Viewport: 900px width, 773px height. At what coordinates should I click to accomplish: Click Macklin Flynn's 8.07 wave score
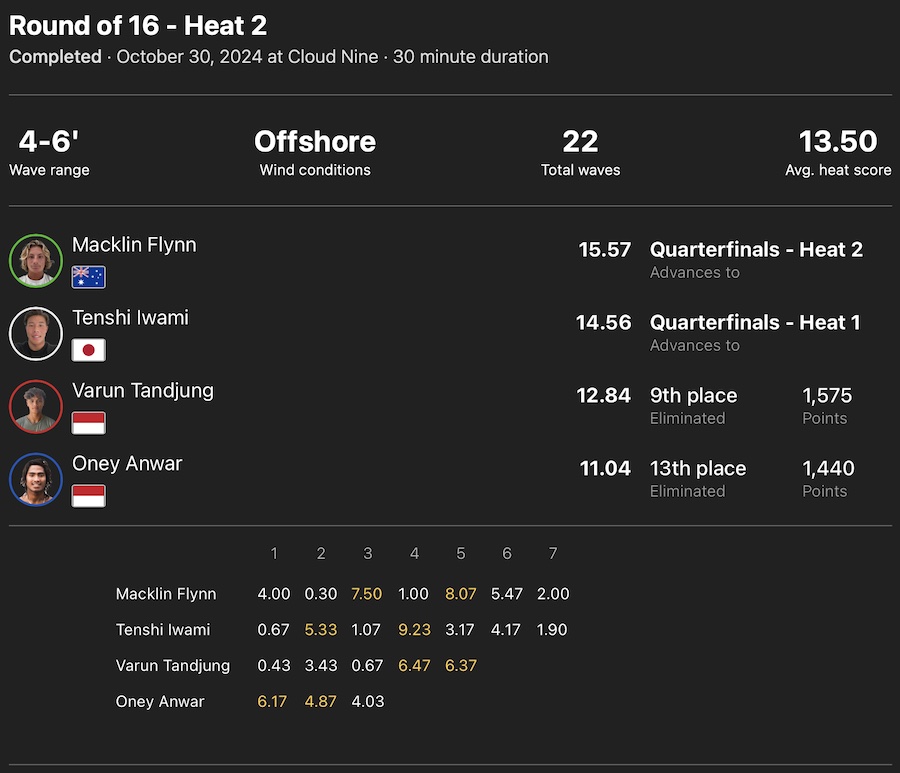[x=461, y=594]
